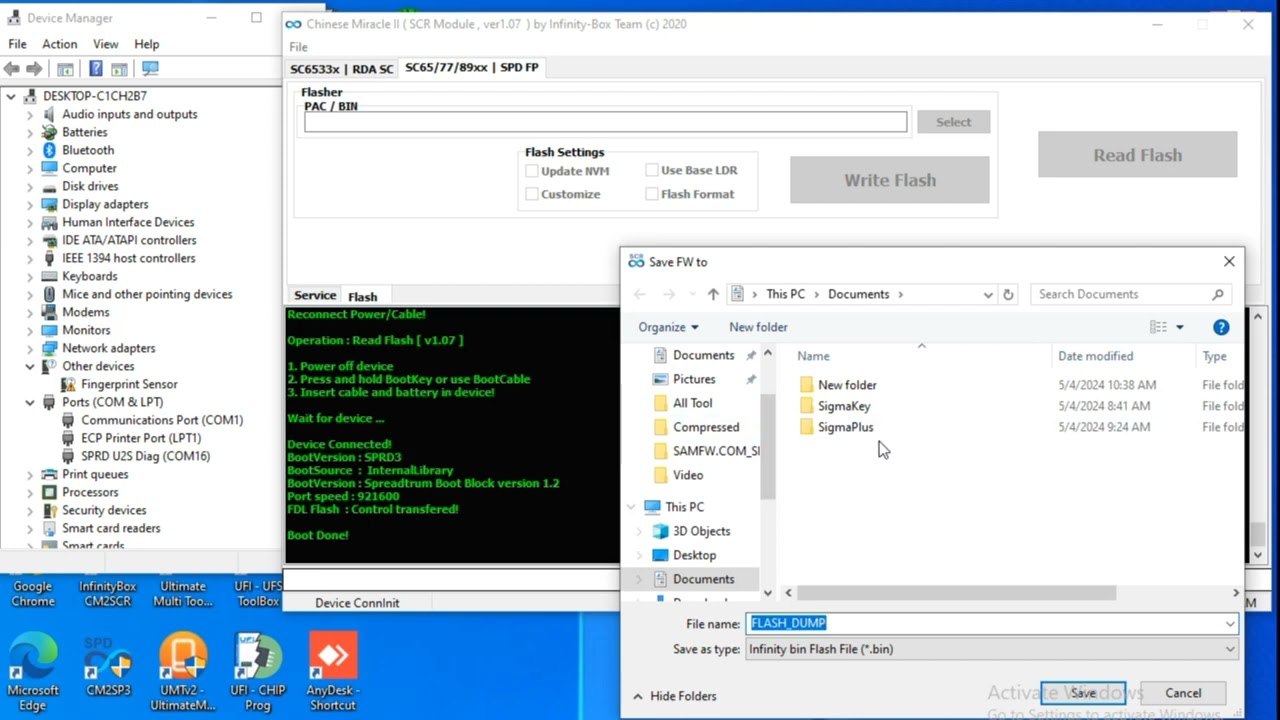Select the Fingerprint Sensor device
Screen dimensions: 1280x720
(129, 384)
